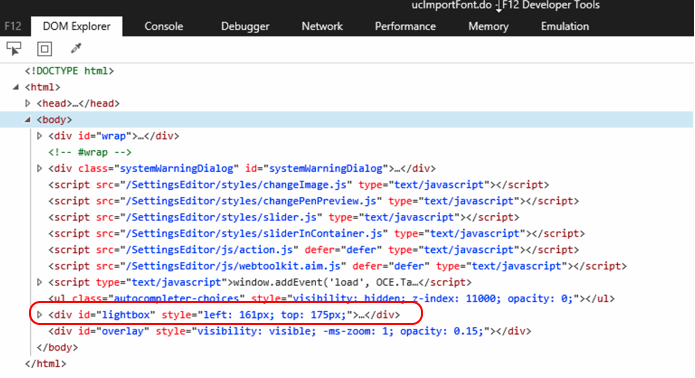Select the <body> opening tag row
695x378 pixels.
click(347, 120)
